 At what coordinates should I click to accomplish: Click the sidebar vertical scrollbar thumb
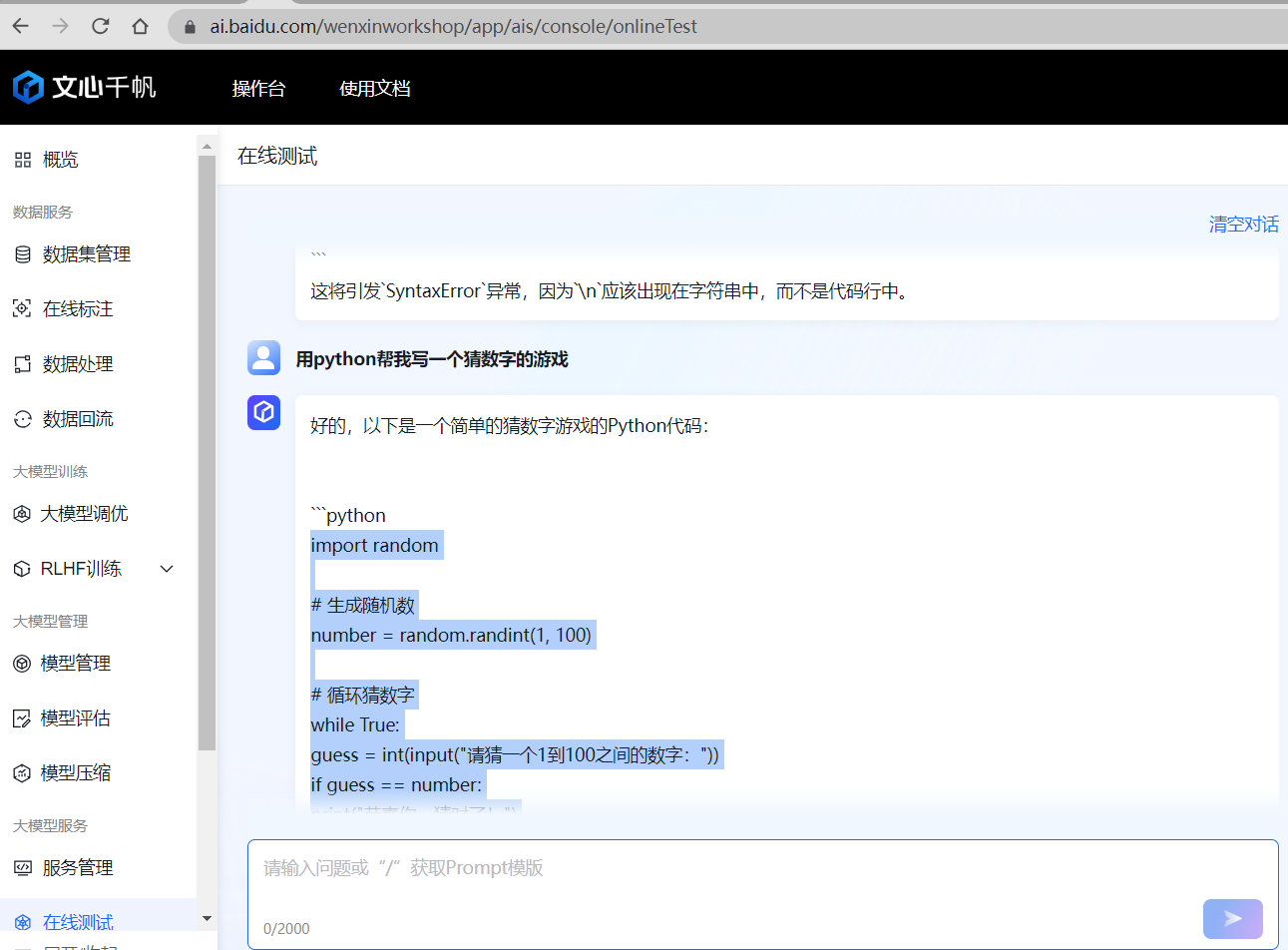pos(207,452)
